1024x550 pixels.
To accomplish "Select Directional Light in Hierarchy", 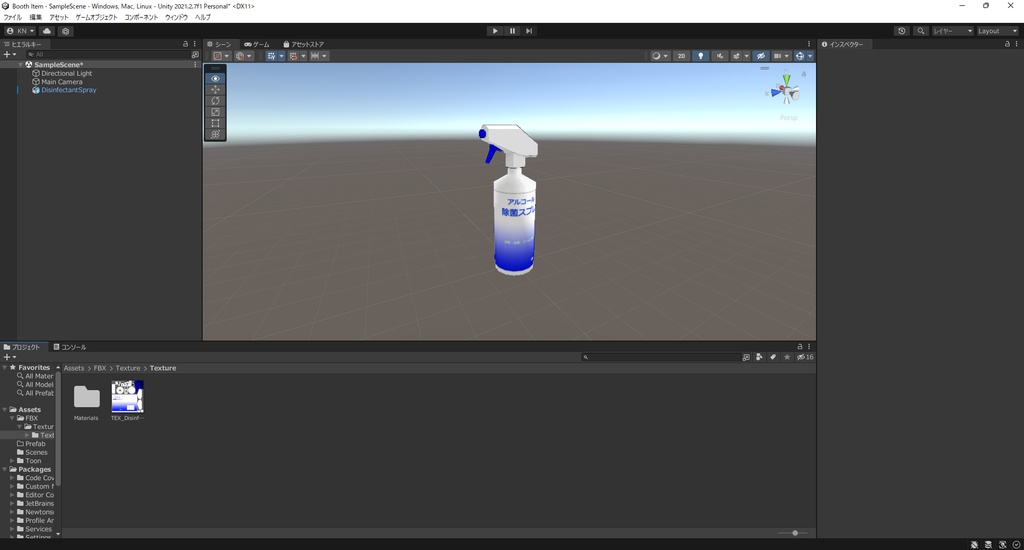I will tap(67, 73).
